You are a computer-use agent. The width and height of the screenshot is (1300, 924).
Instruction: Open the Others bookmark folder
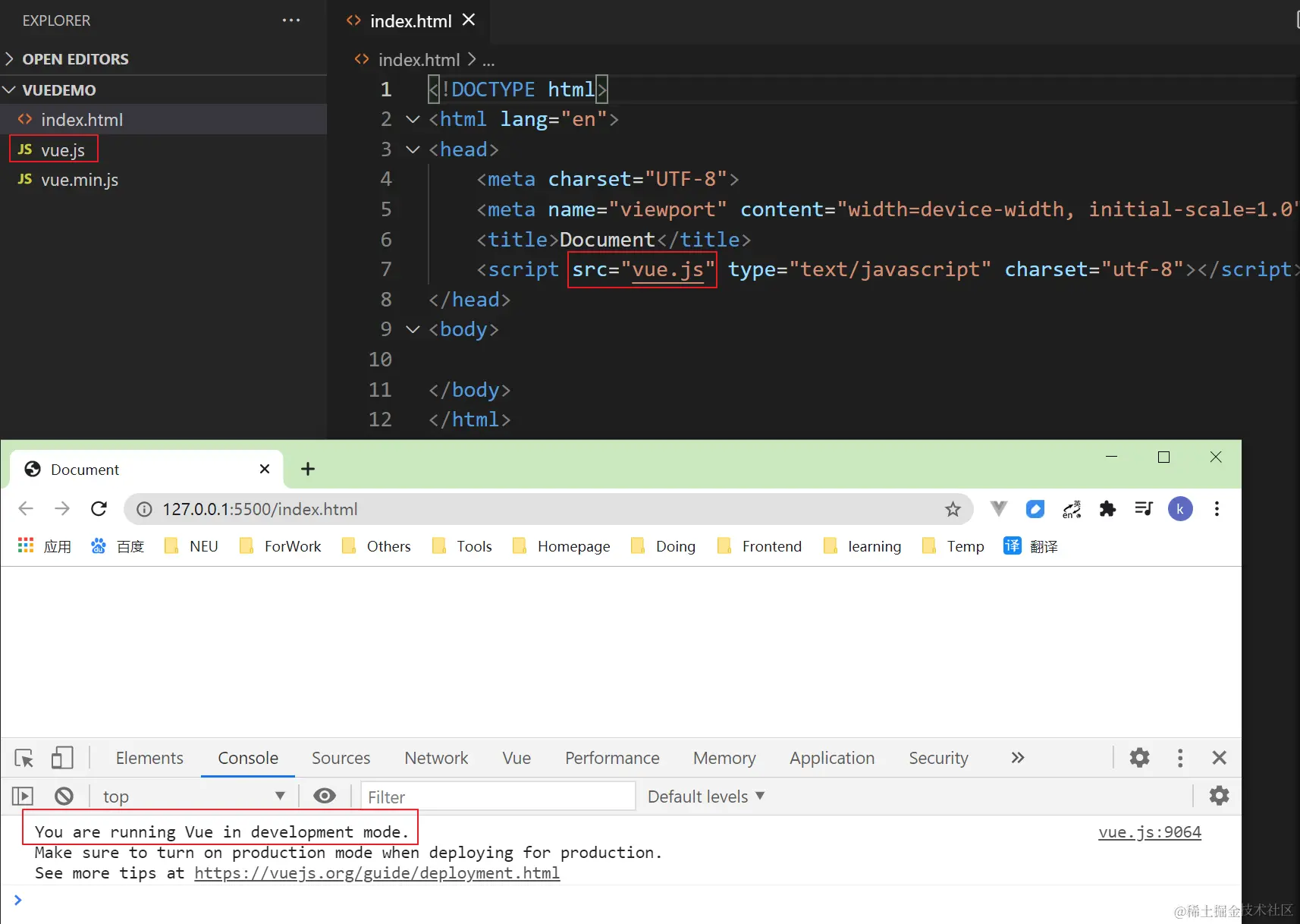tap(376, 546)
